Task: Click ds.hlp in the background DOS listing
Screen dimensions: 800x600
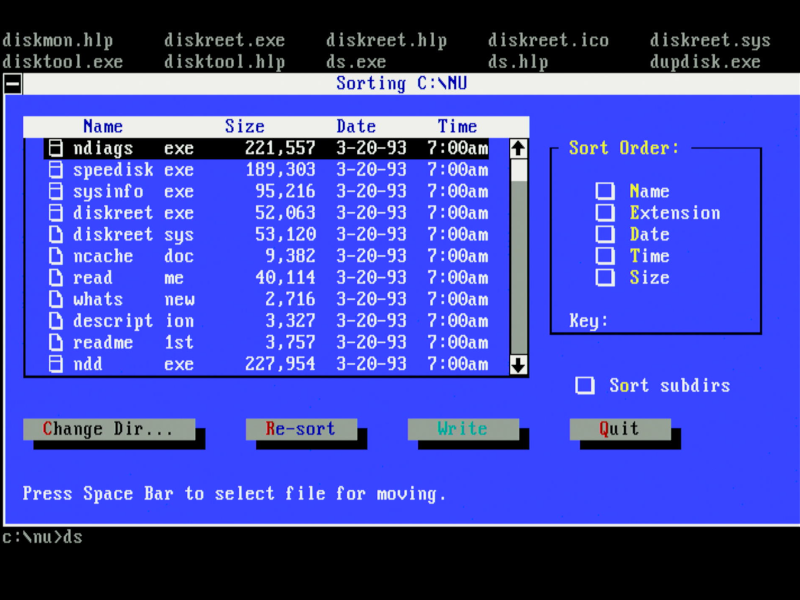Action: (x=518, y=62)
